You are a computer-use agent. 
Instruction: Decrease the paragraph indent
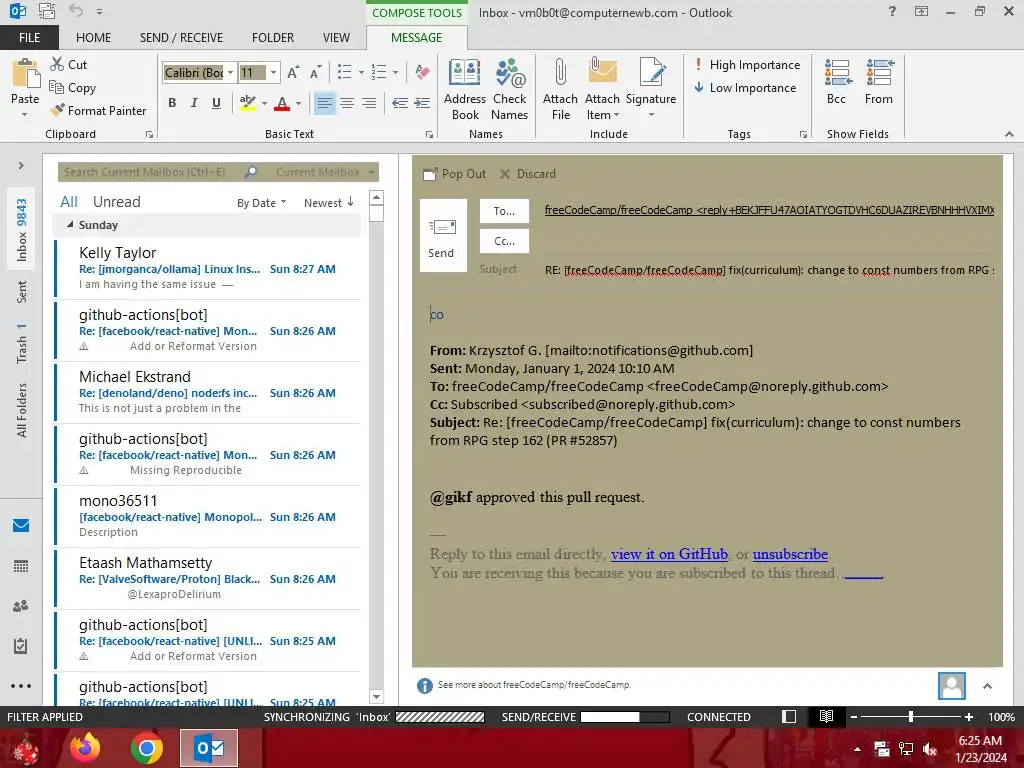click(x=400, y=103)
